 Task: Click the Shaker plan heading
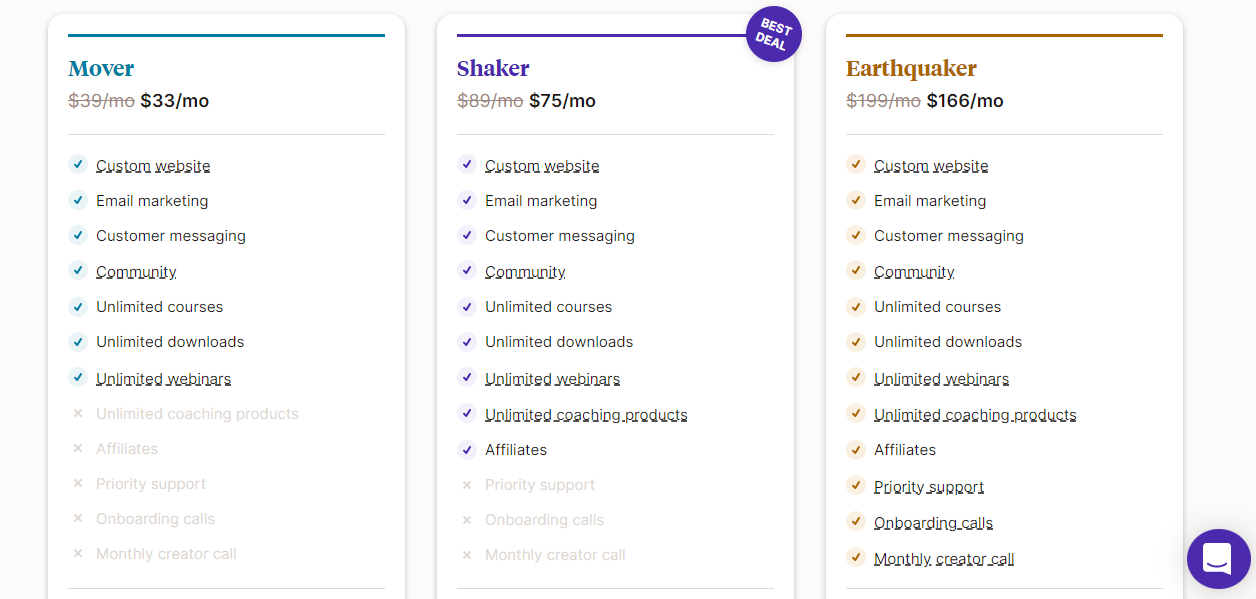[x=493, y=68]
